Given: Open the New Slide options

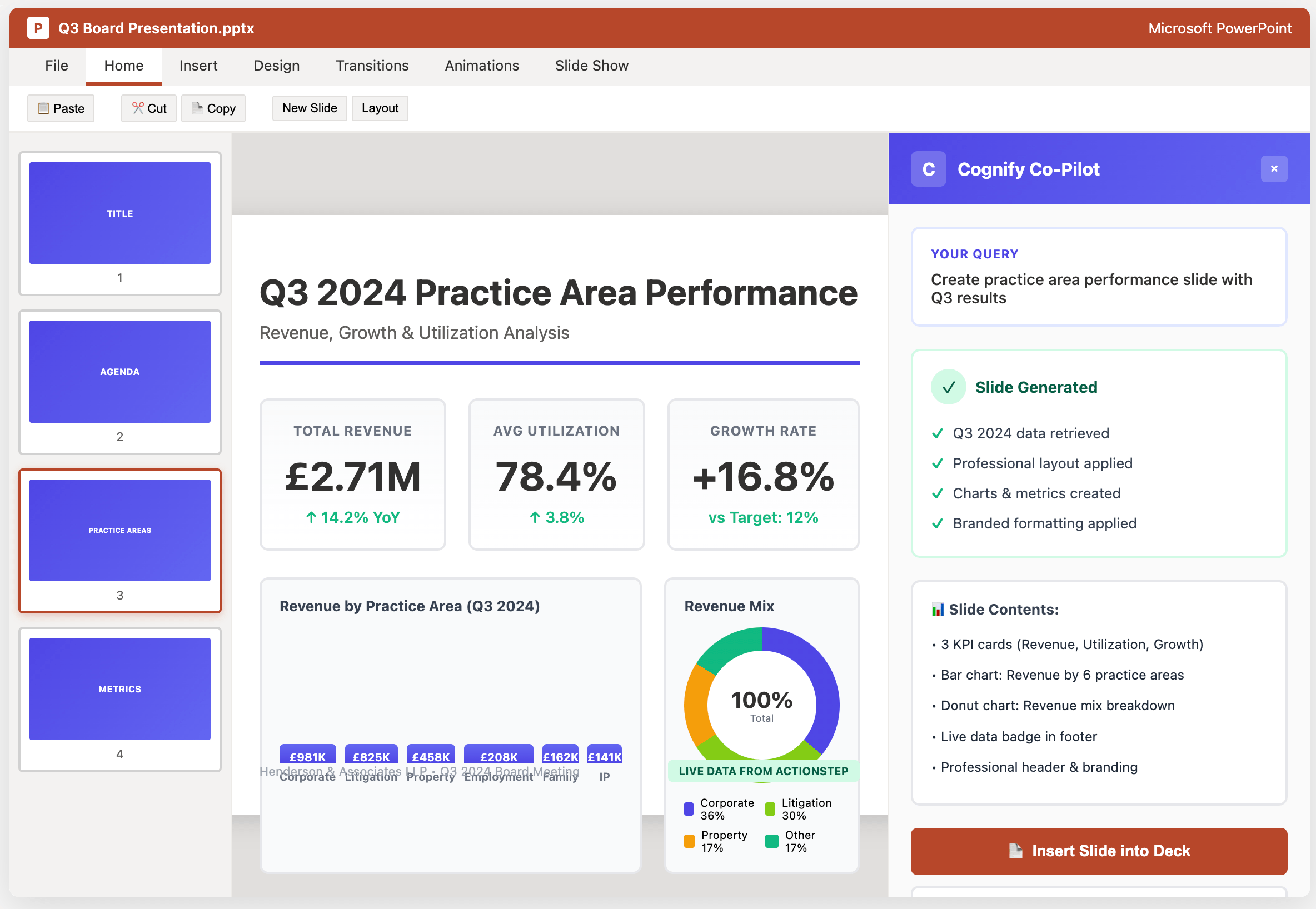Looking at the screenshot, I should pos(310,108).
